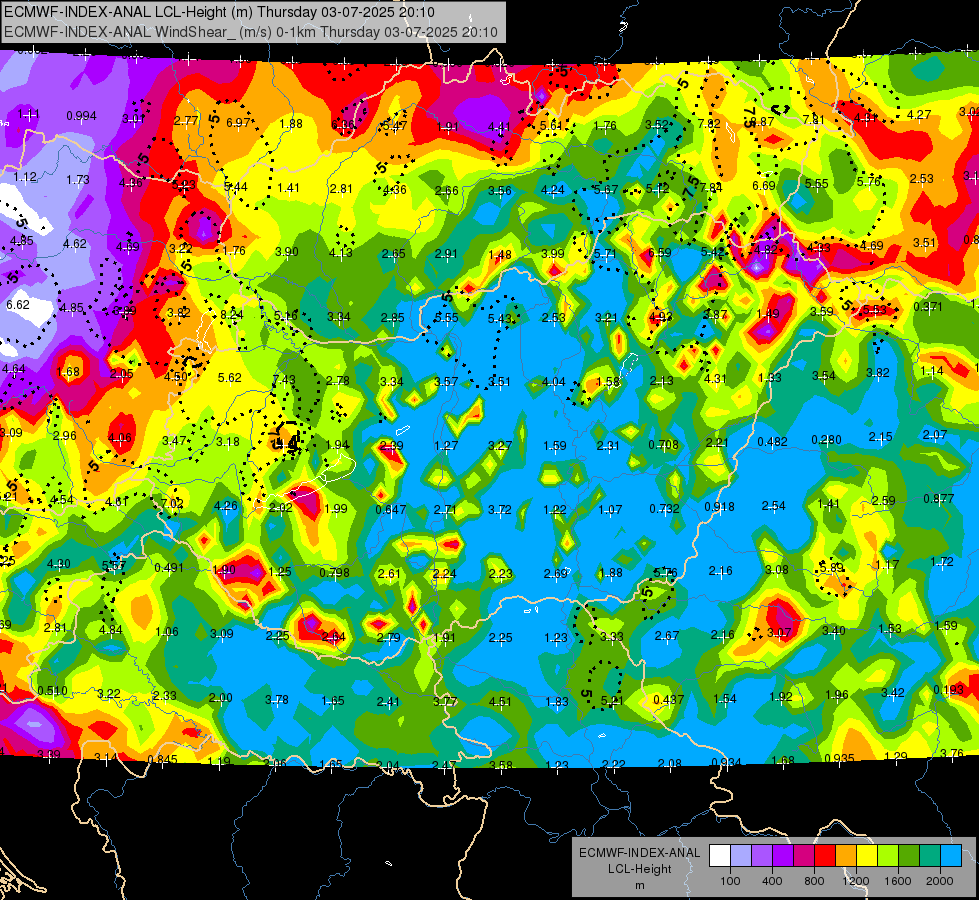Select the yellow legend swatch
Viewport: 979px width, 900px height.
click(867, 856)
